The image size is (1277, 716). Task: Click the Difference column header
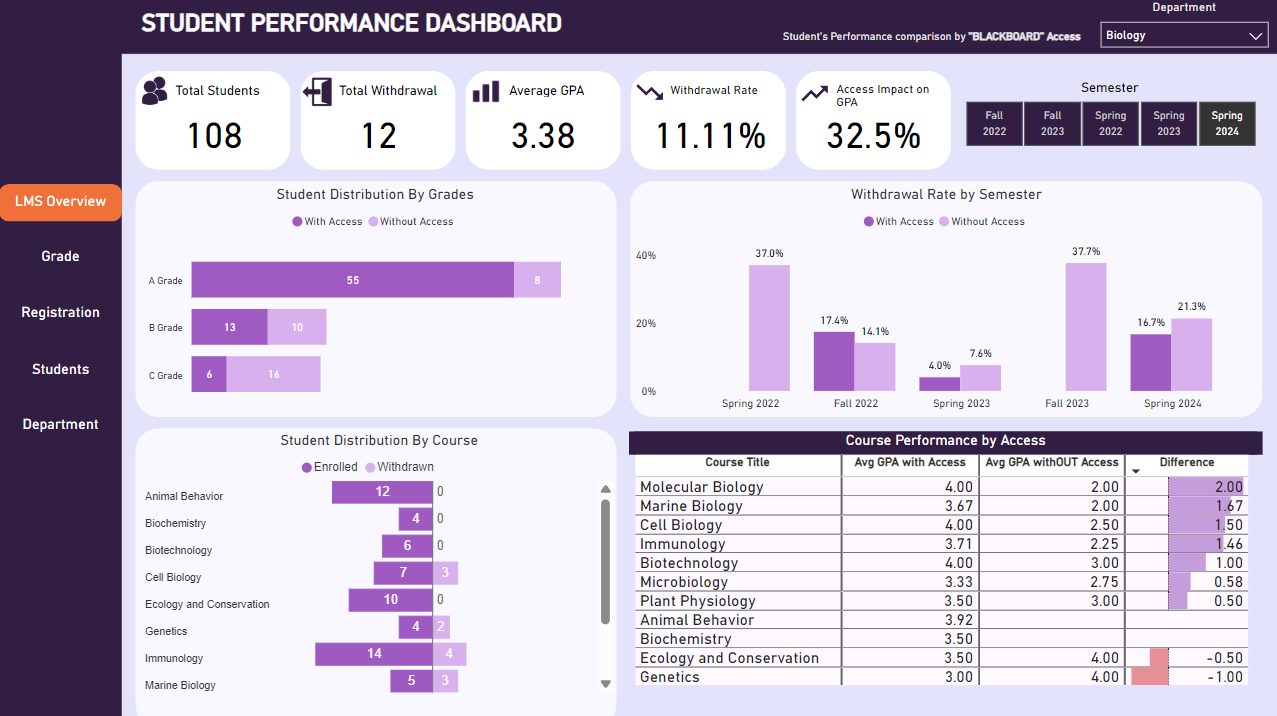coord(1187,463)
